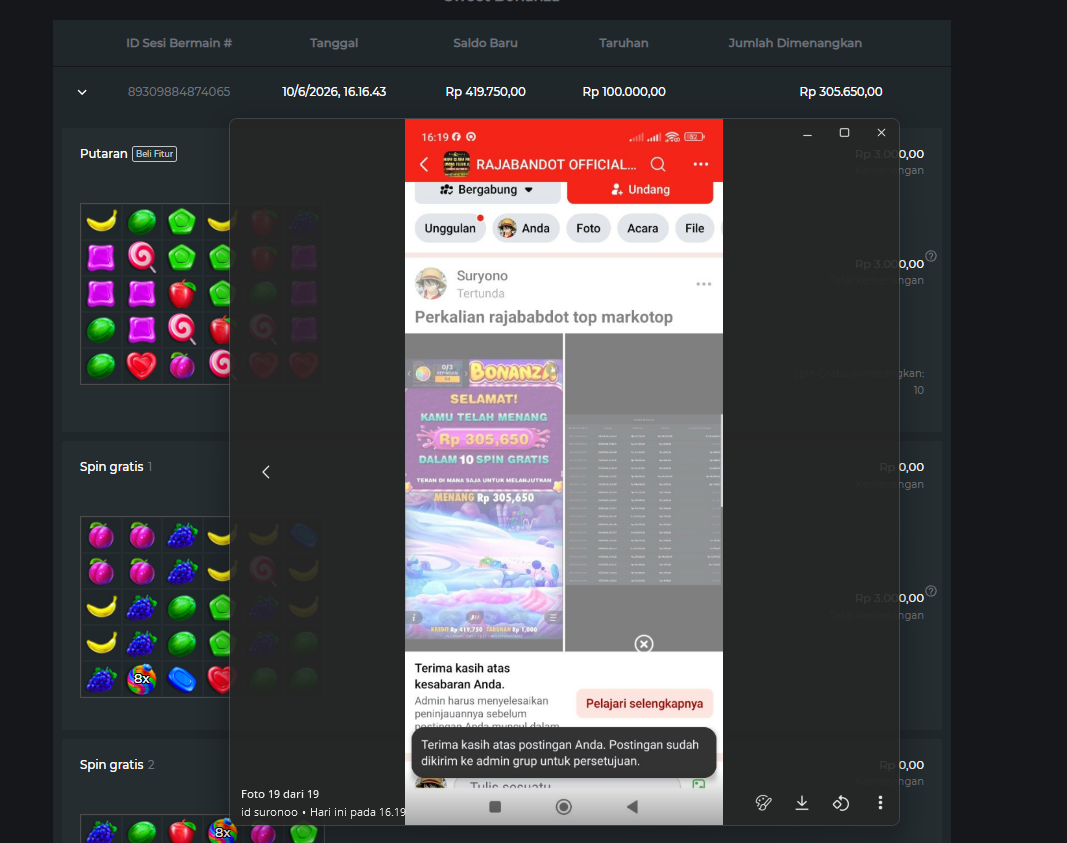1067x843 pixels.
Task: Open the three-dot menu in group header
Action: [701, 165]
